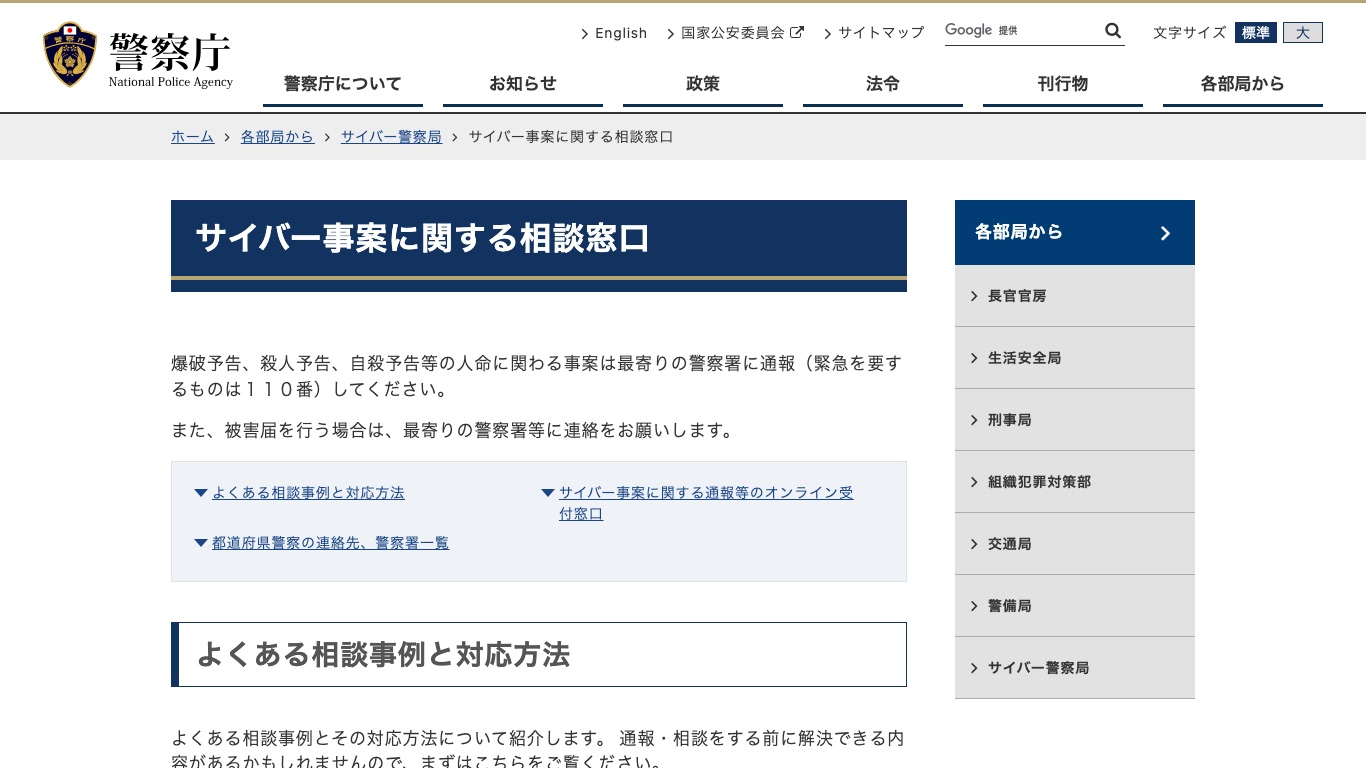The width and height of the screenshot is (1366, 768).
Task: Click the National Police Agency emblem logo
Action: tap(70, 55)
